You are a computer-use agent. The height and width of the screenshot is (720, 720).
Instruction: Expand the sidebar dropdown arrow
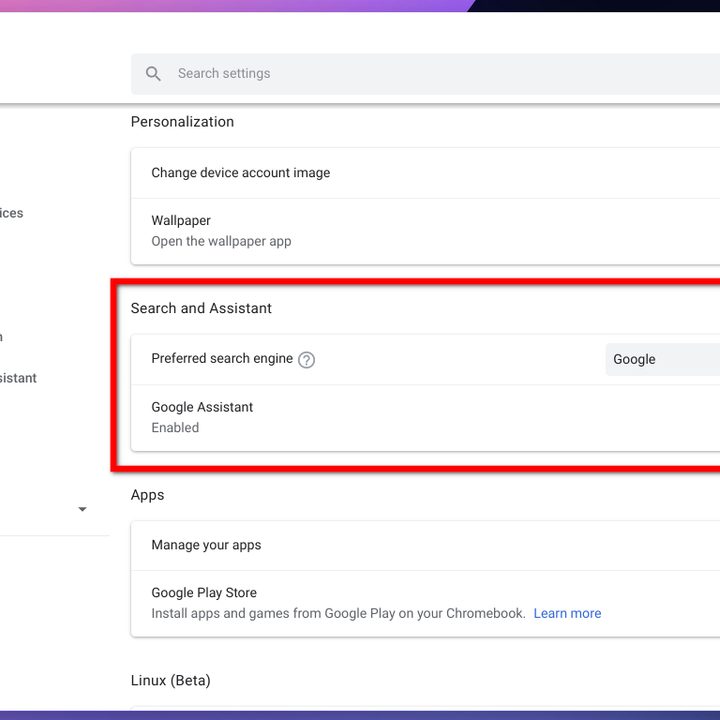(x=83, y=509)
